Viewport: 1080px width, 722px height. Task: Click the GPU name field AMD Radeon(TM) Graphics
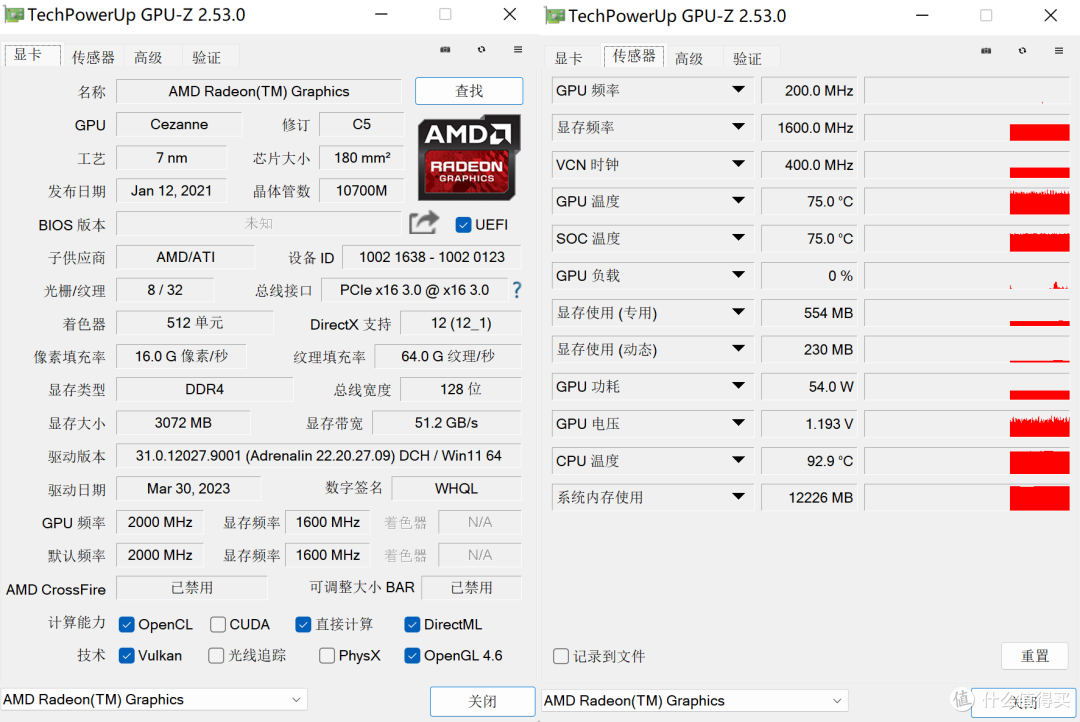(259, 92)
